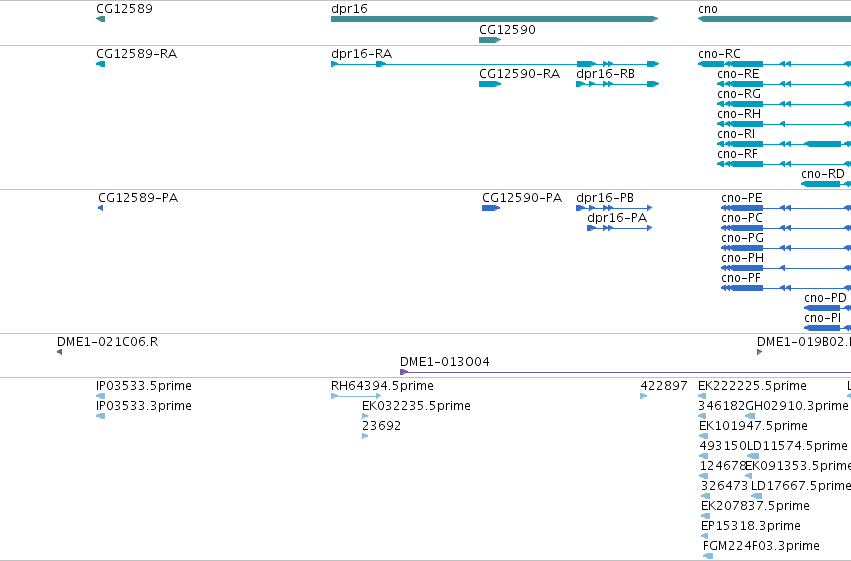
Task: Click the dpr16 gene bar
Action: click(494, 19)
